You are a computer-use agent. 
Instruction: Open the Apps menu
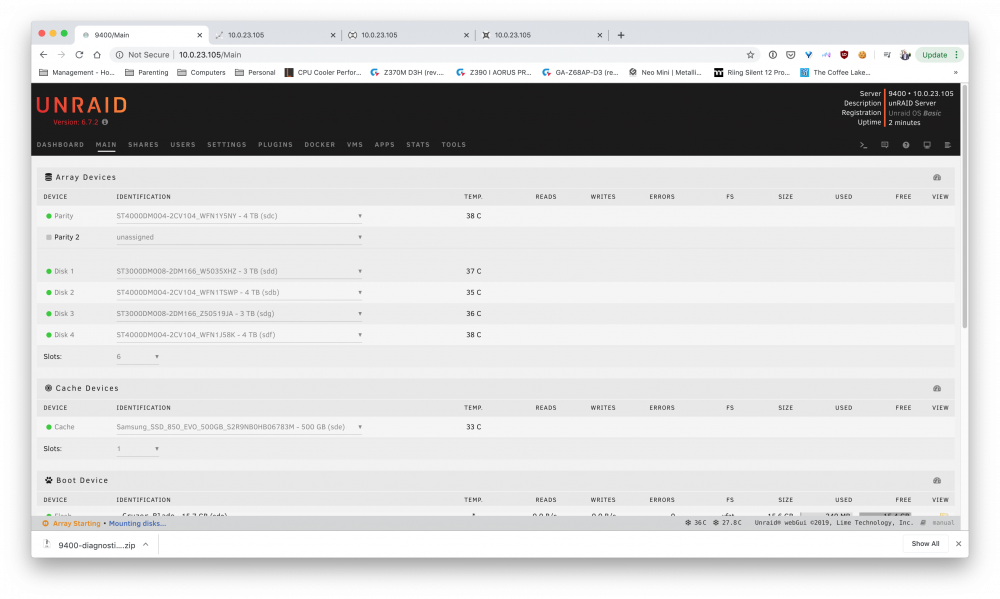point(385,145)
